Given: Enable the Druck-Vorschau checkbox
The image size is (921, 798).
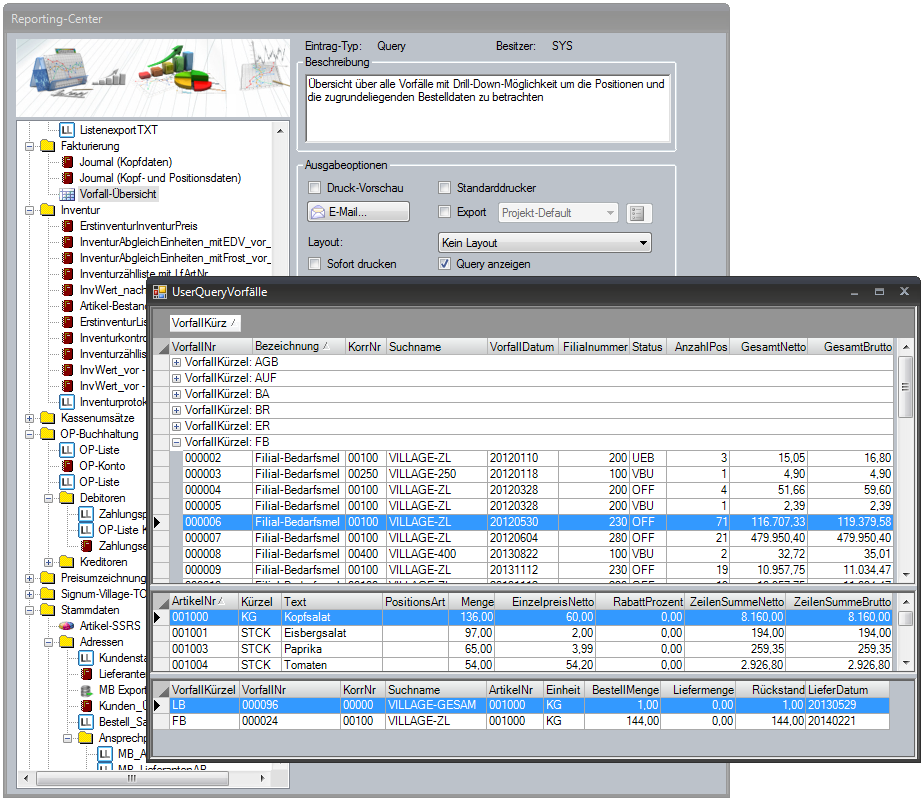Looking at the screenshot, I should (x=314, y=188).
